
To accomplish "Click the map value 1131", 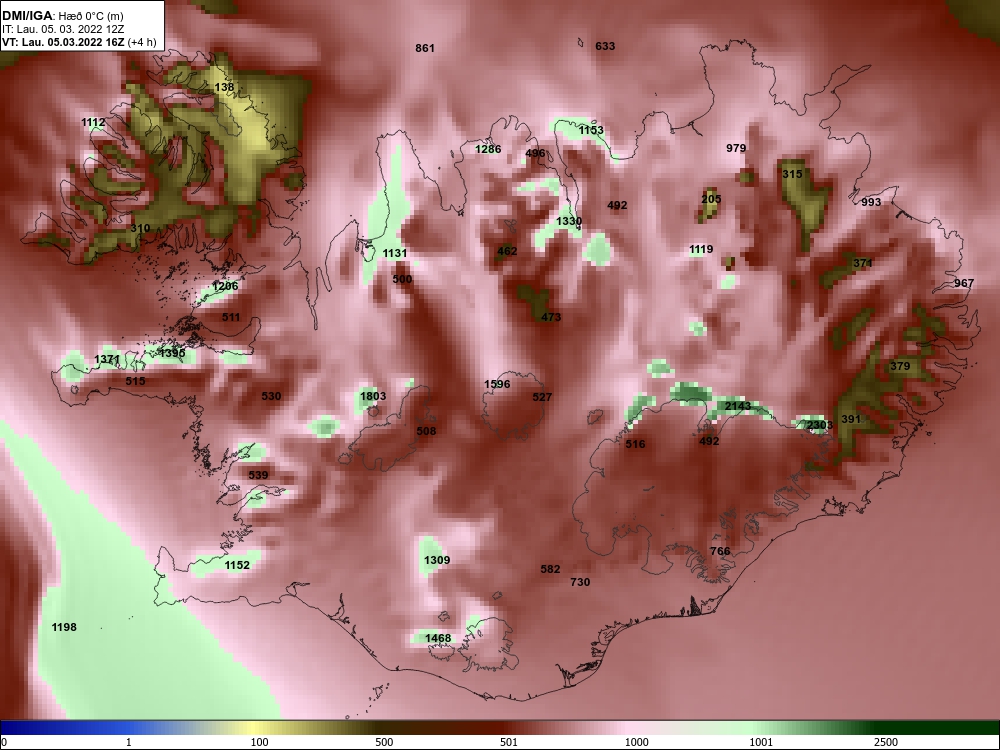I will [x=395, y=253].
